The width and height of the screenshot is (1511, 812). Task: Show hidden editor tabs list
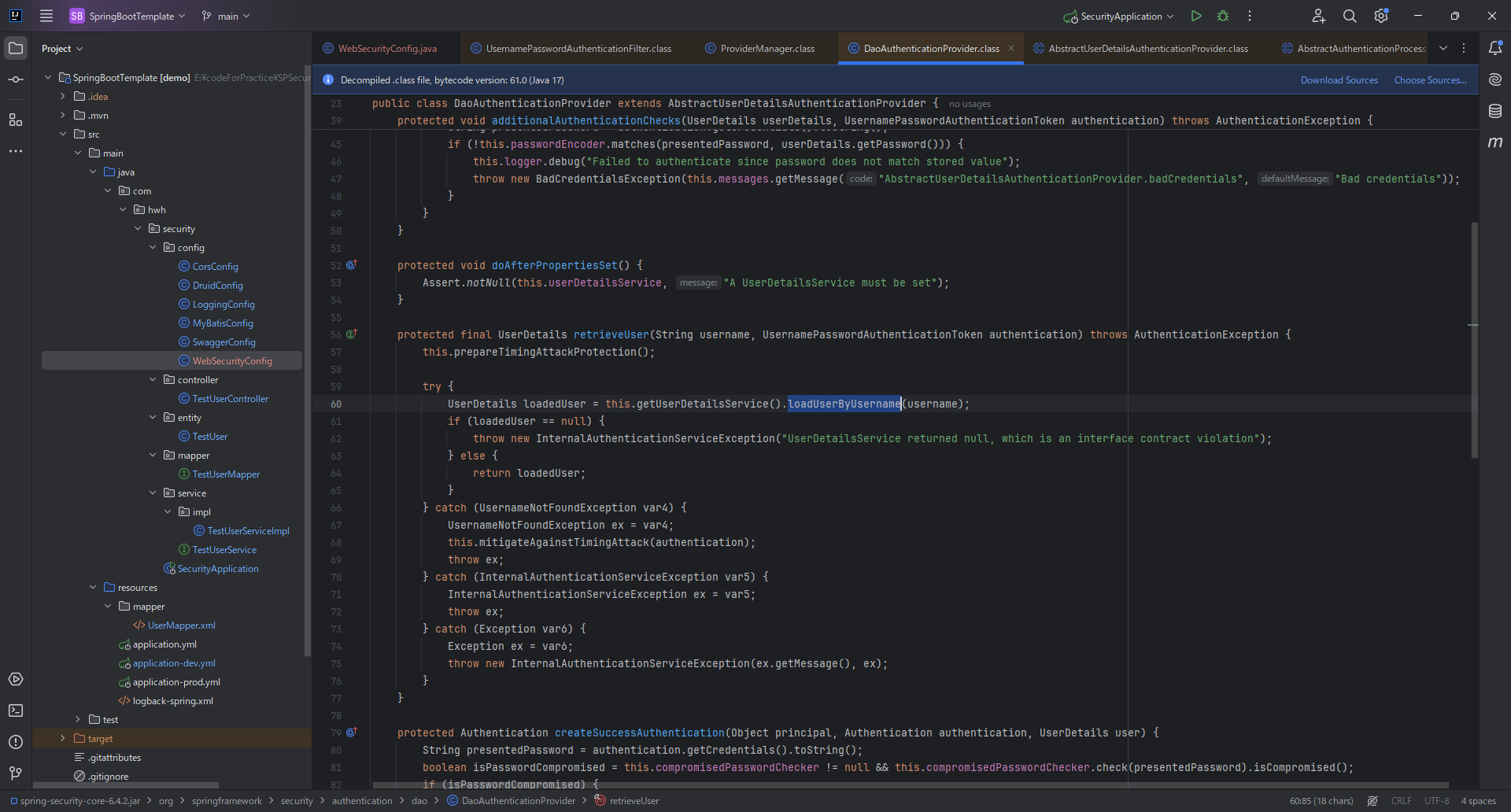tap(1443, 48)
